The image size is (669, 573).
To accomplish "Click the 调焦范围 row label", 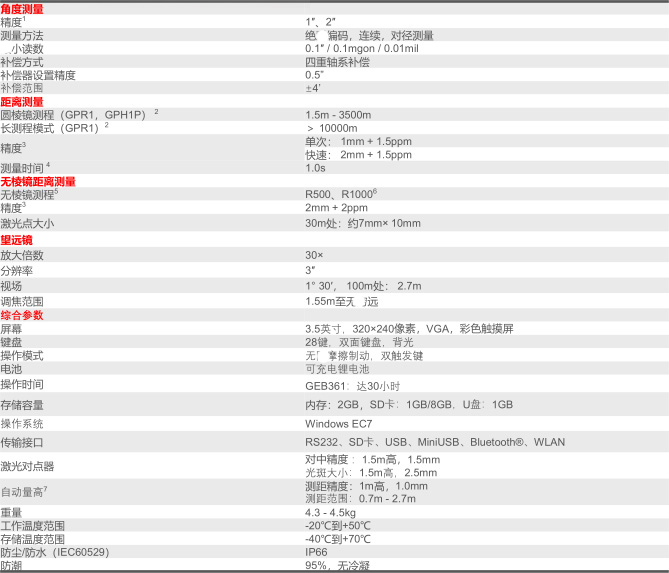I will pos(22,301).
